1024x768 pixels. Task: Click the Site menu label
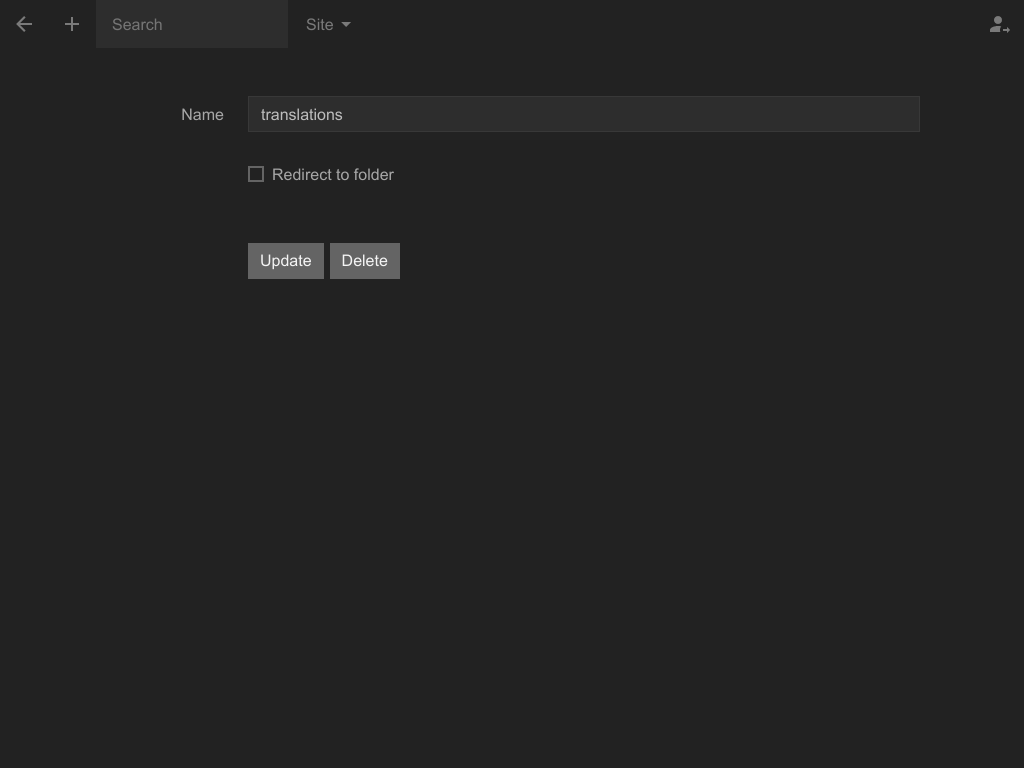click(x=319, y=24)
